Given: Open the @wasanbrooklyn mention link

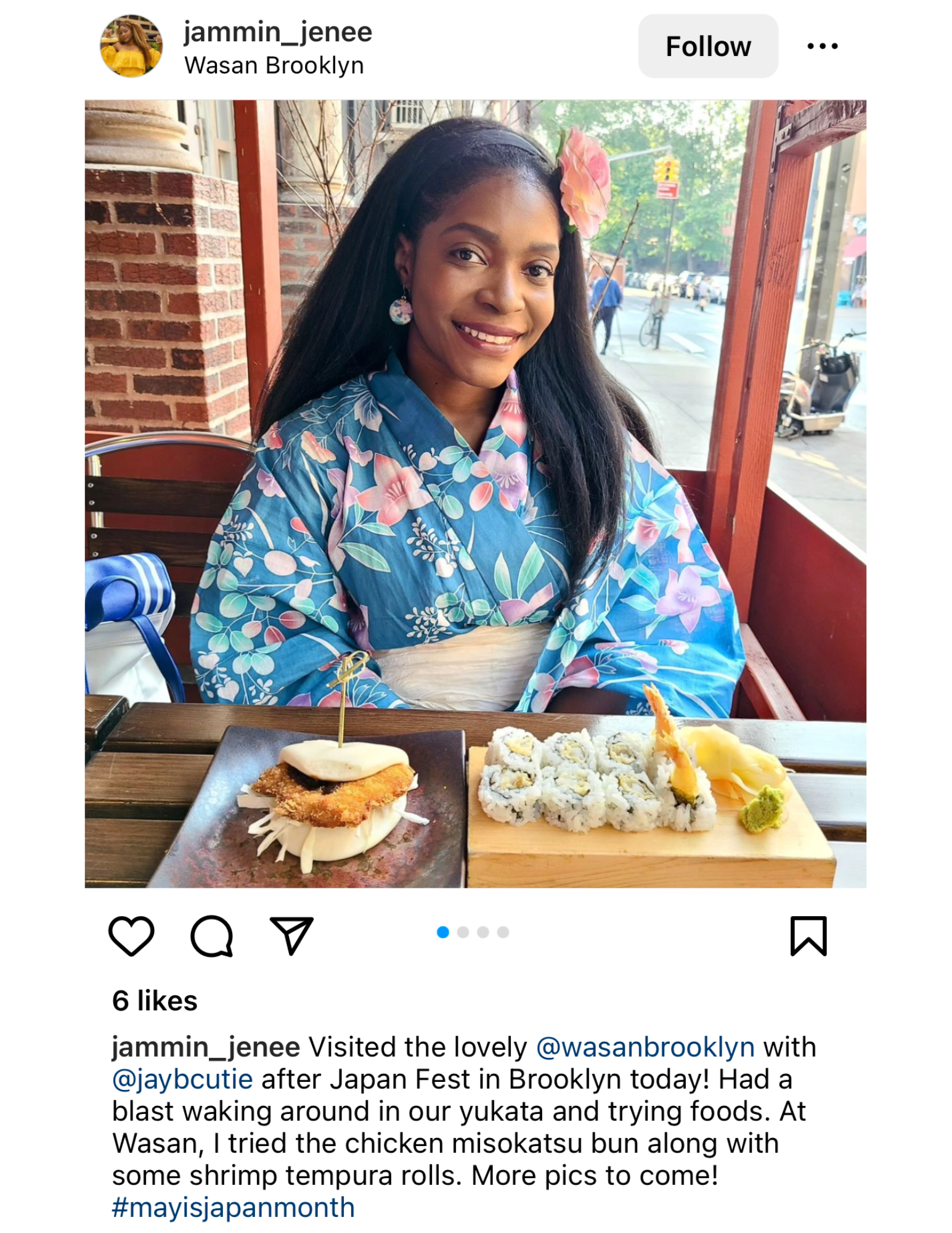Looking at the screenshot, I should 645,1047.
